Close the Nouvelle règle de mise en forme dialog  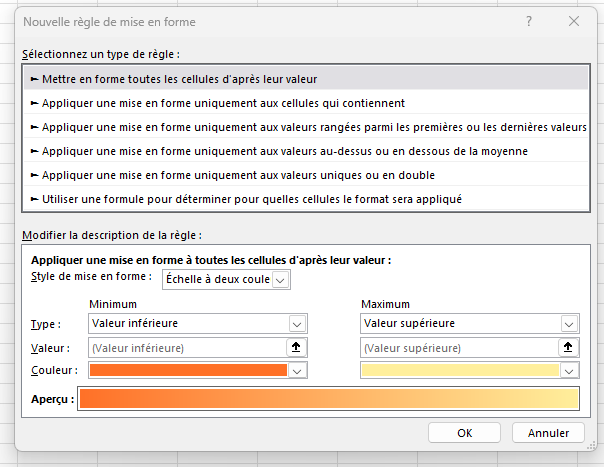click(x=573, y=21)
